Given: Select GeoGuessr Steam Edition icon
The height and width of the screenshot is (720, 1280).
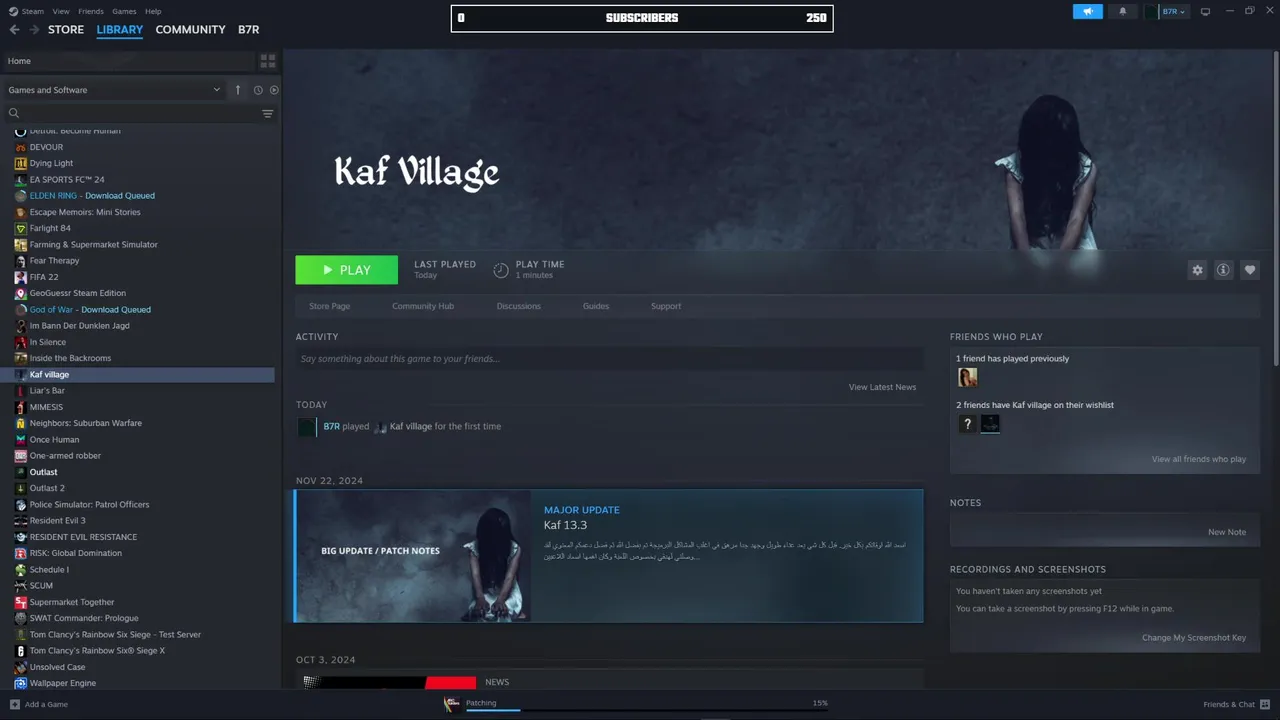Looking at the screenshot, I should pos(21,293).
